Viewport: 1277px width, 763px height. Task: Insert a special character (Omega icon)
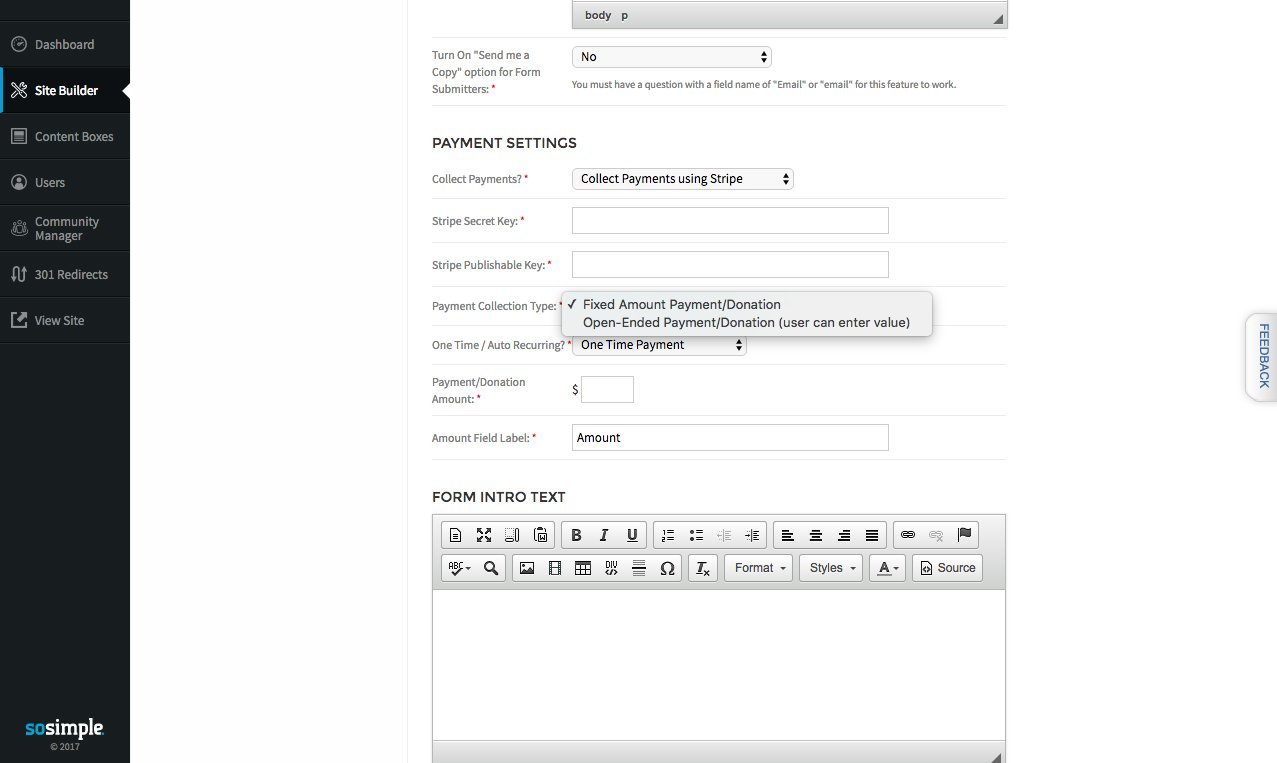(x=667, y=568)
